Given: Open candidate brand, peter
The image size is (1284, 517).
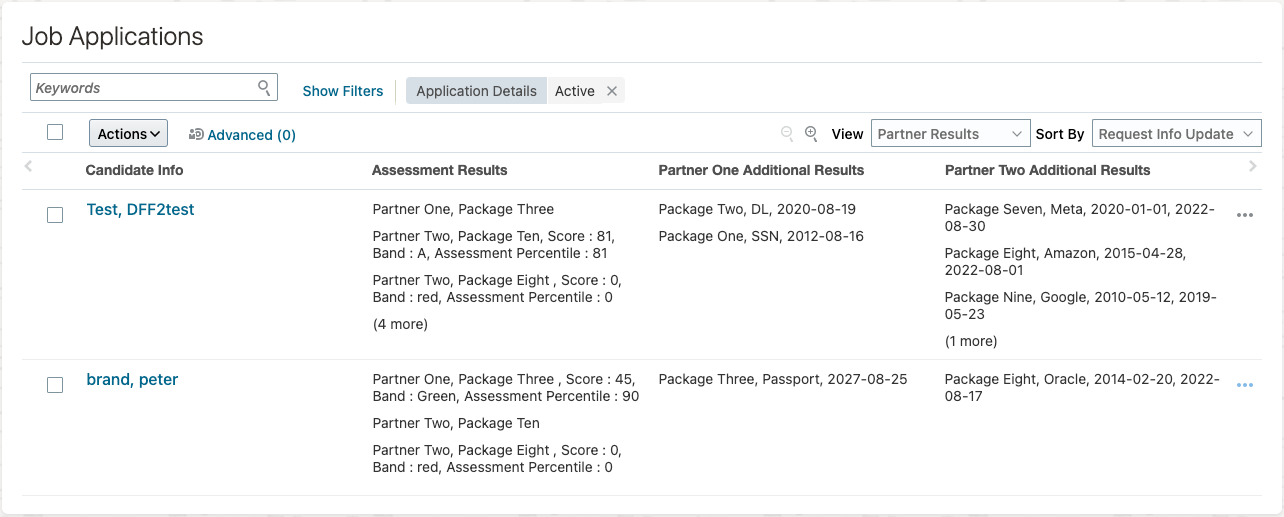Looking at the screenshot, I should (x=132, y=380).
